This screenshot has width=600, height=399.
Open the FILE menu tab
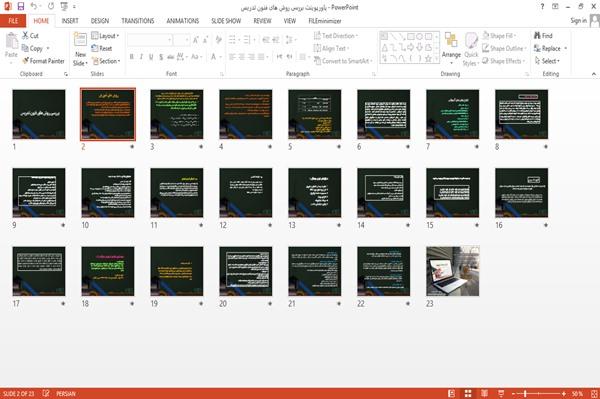[13, 21]
